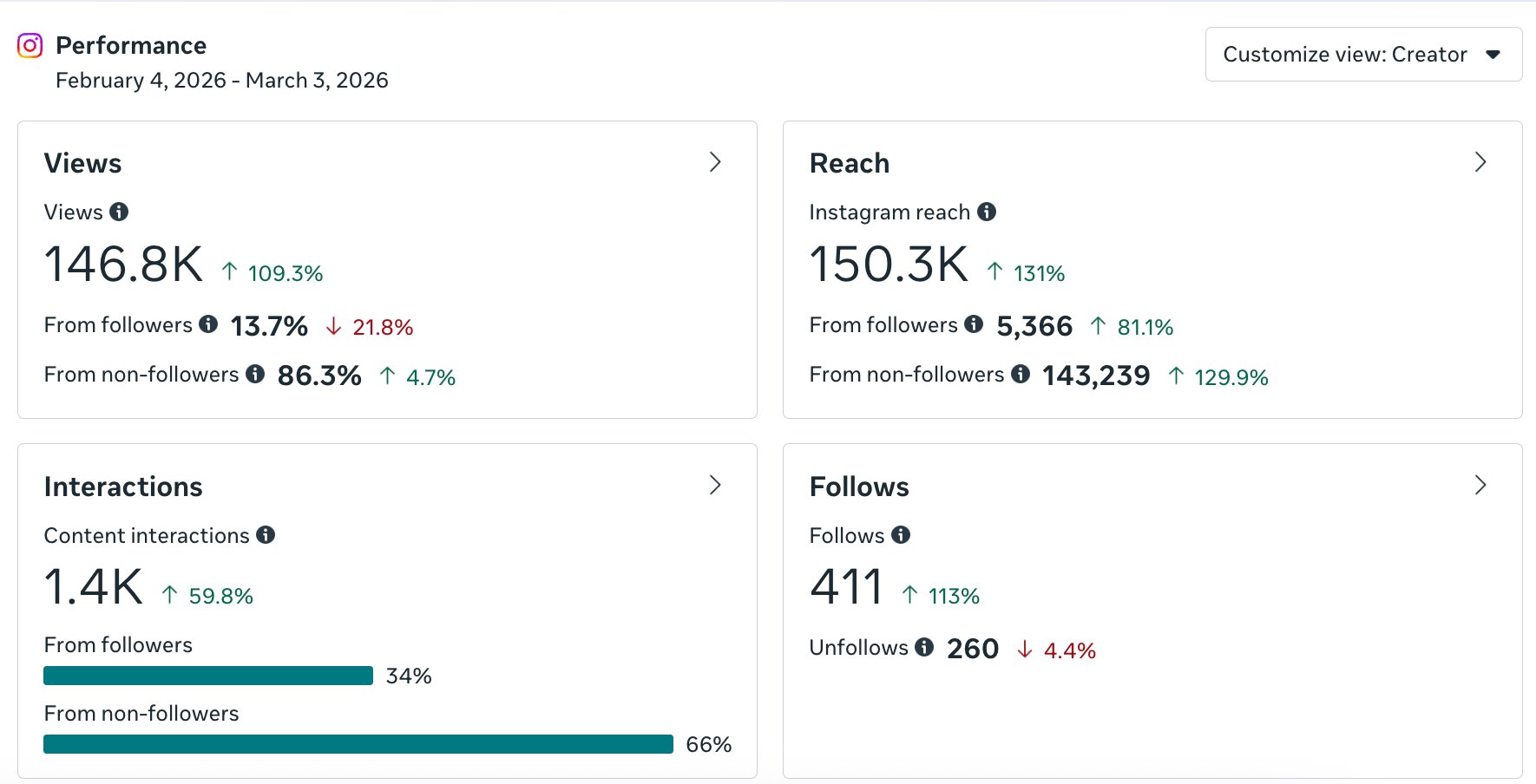Open the Content interactions info tooltip

(267, 535)
